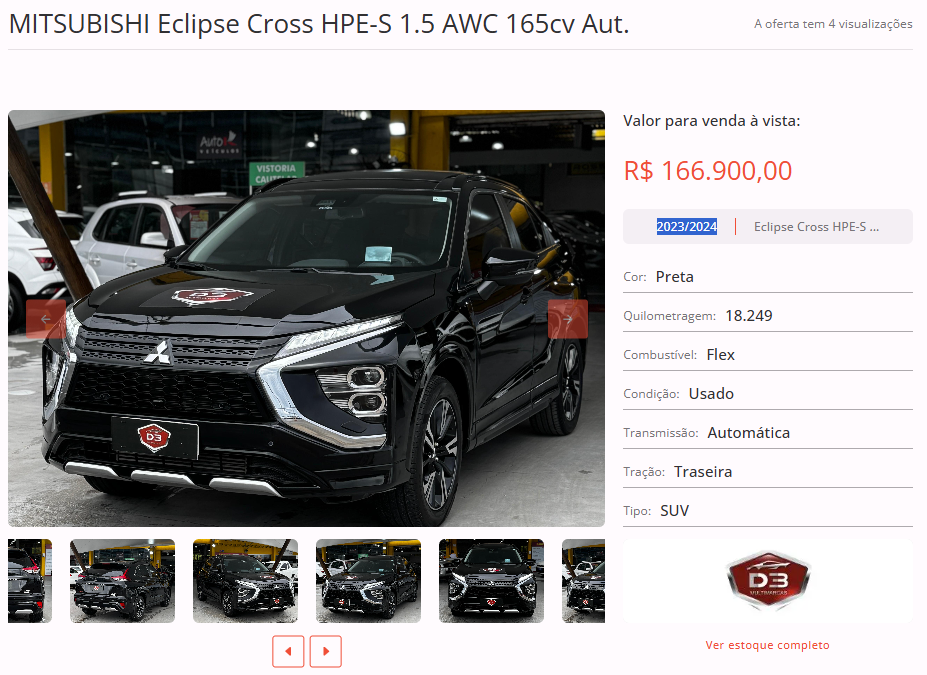
Task: Click the Quilometragem 18.249 row
Action: (768, 316)
